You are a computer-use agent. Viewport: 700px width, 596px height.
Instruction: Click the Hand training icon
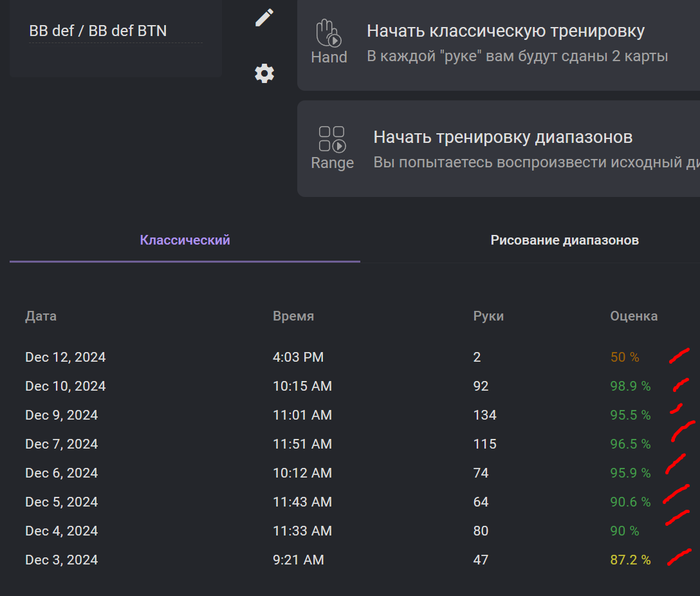(x=329, y=41)
